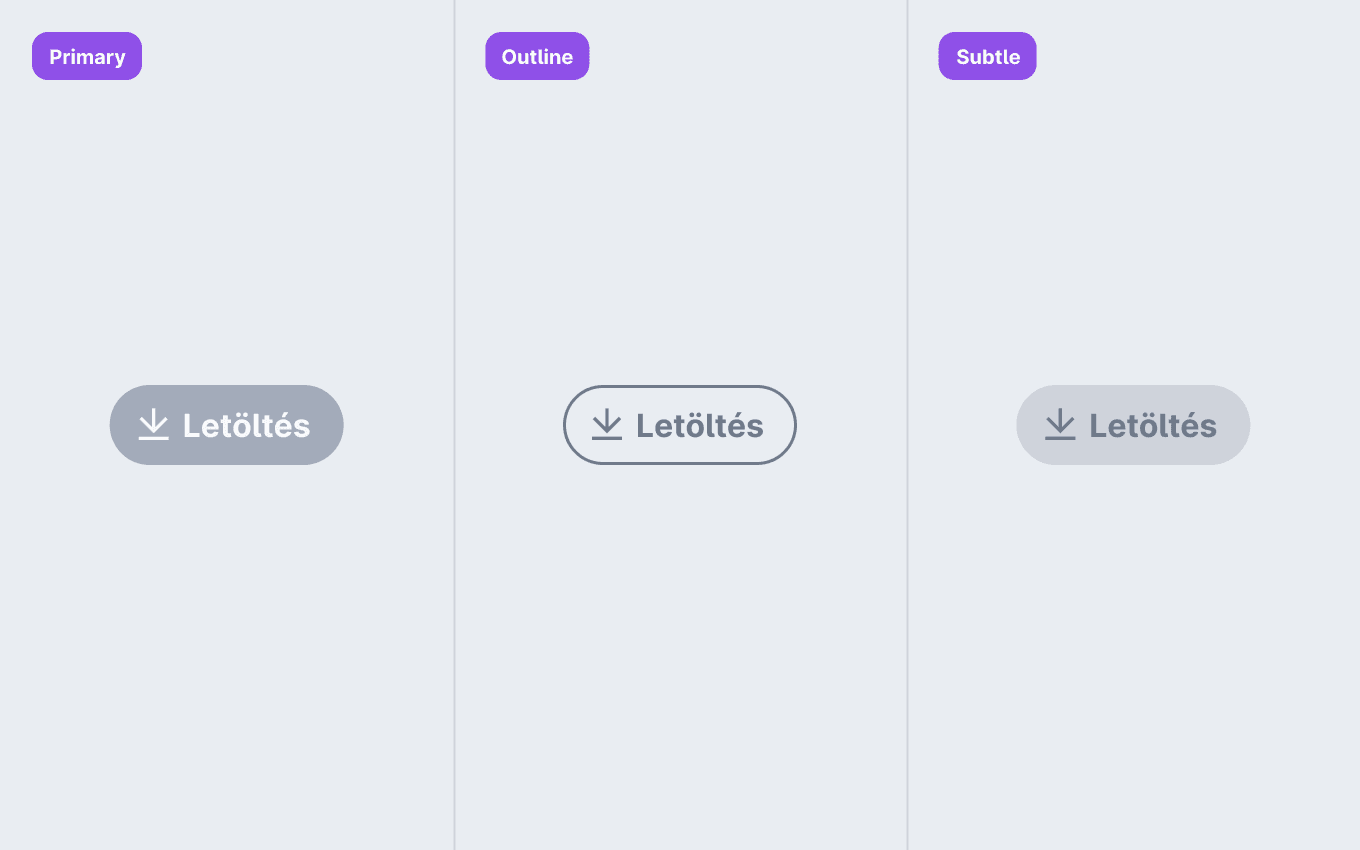Click blank area between Subtle badge and its button
This screenshot has width=1360, height=850.
1133,230
